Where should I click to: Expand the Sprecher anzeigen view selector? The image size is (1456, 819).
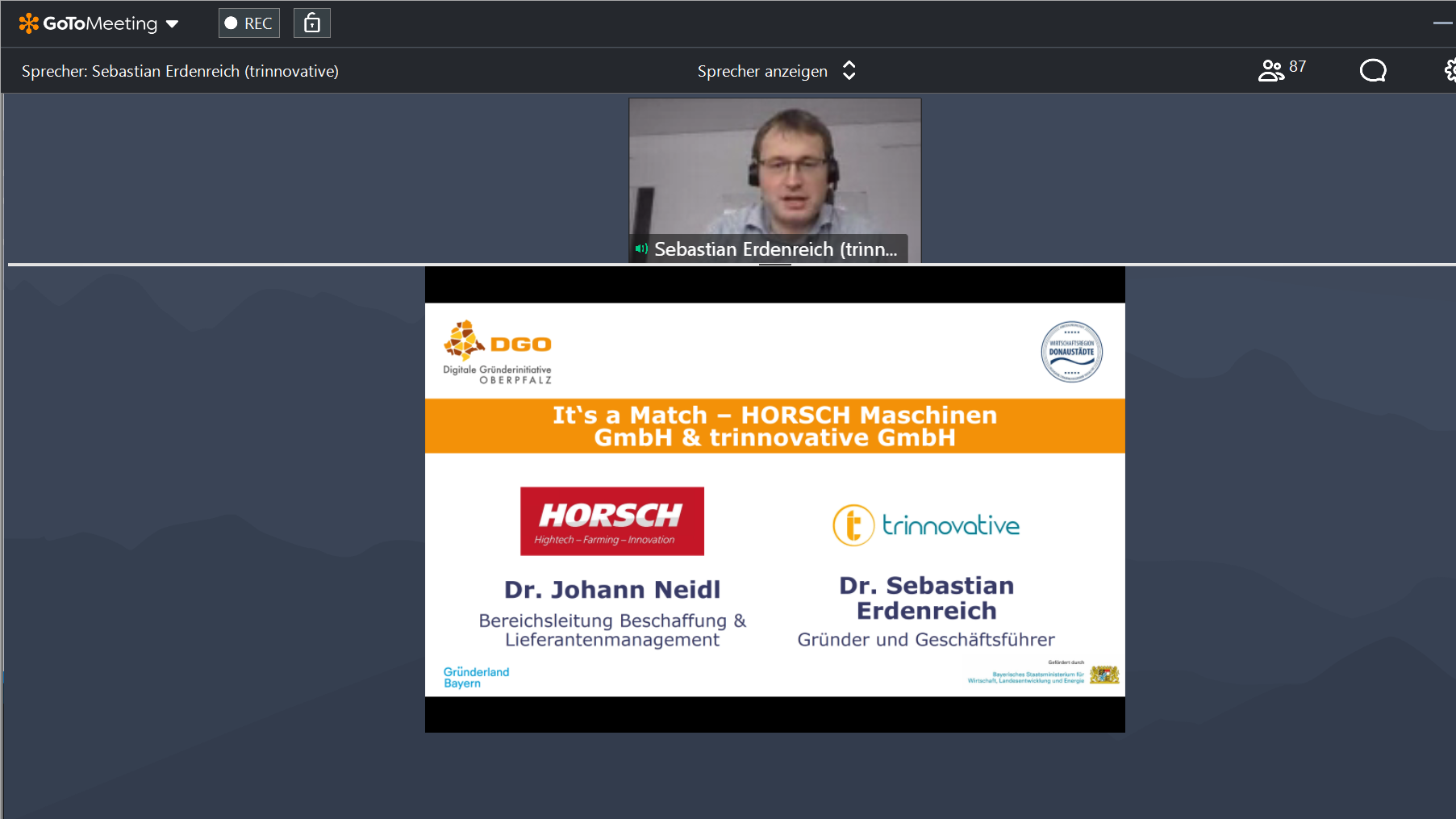pyautogui.click(x=776, y=71)
